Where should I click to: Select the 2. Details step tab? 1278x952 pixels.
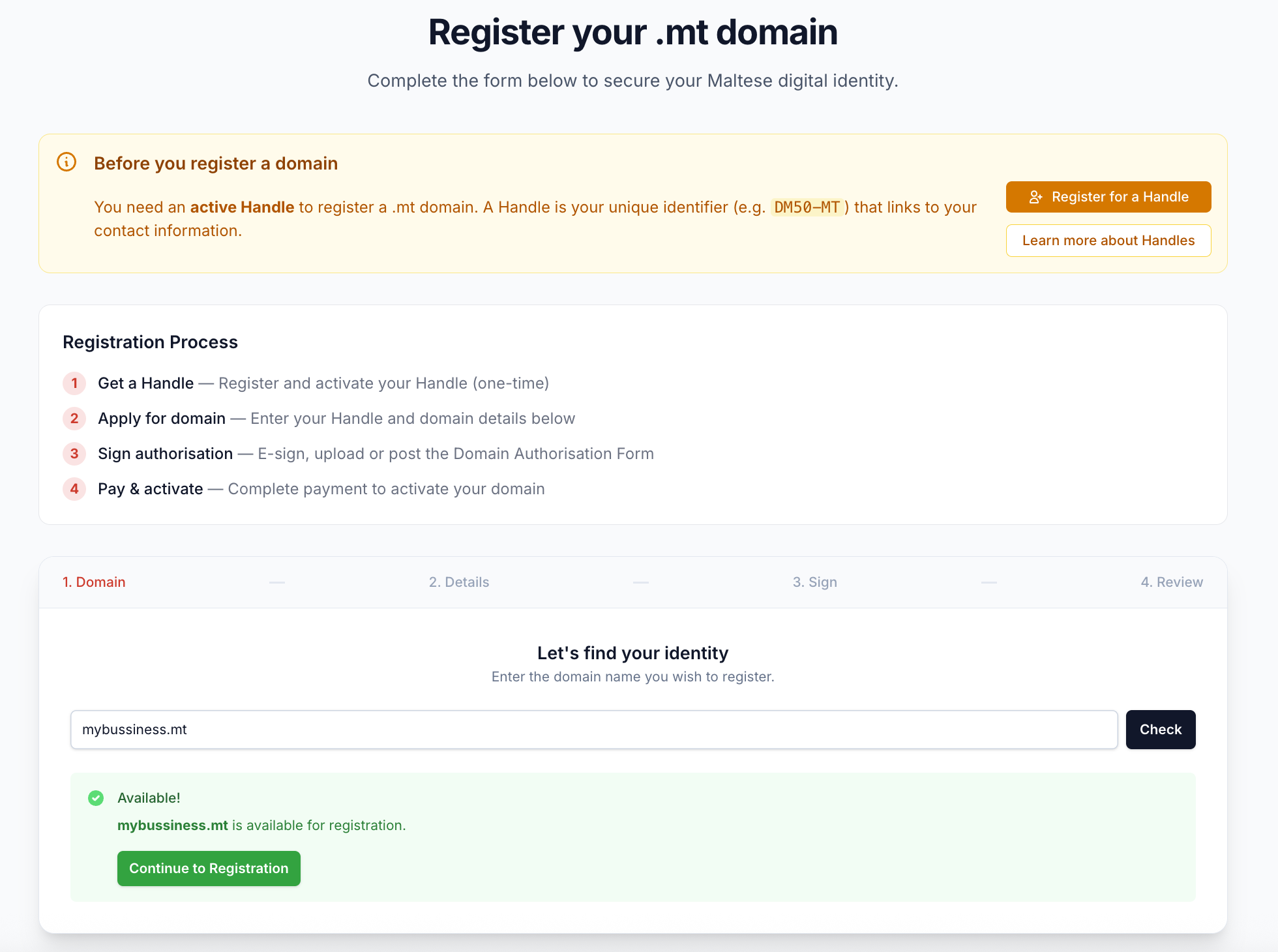[459, 582]
